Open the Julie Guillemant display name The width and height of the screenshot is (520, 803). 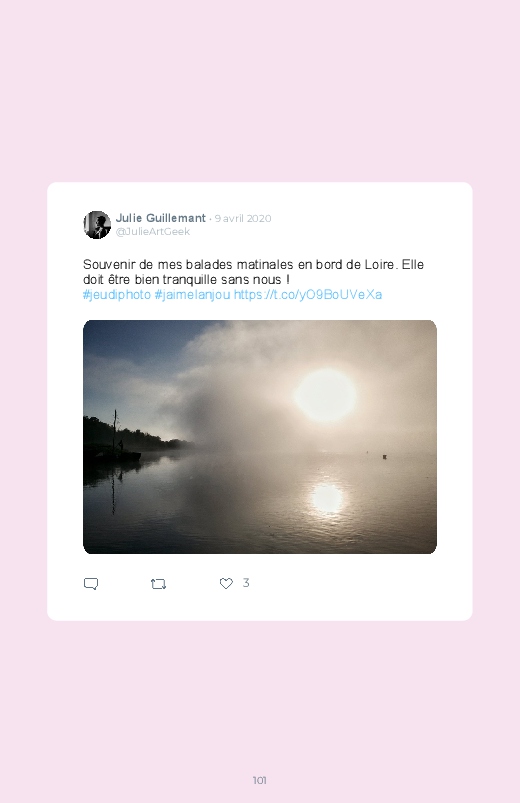click(x=160, y=218)
